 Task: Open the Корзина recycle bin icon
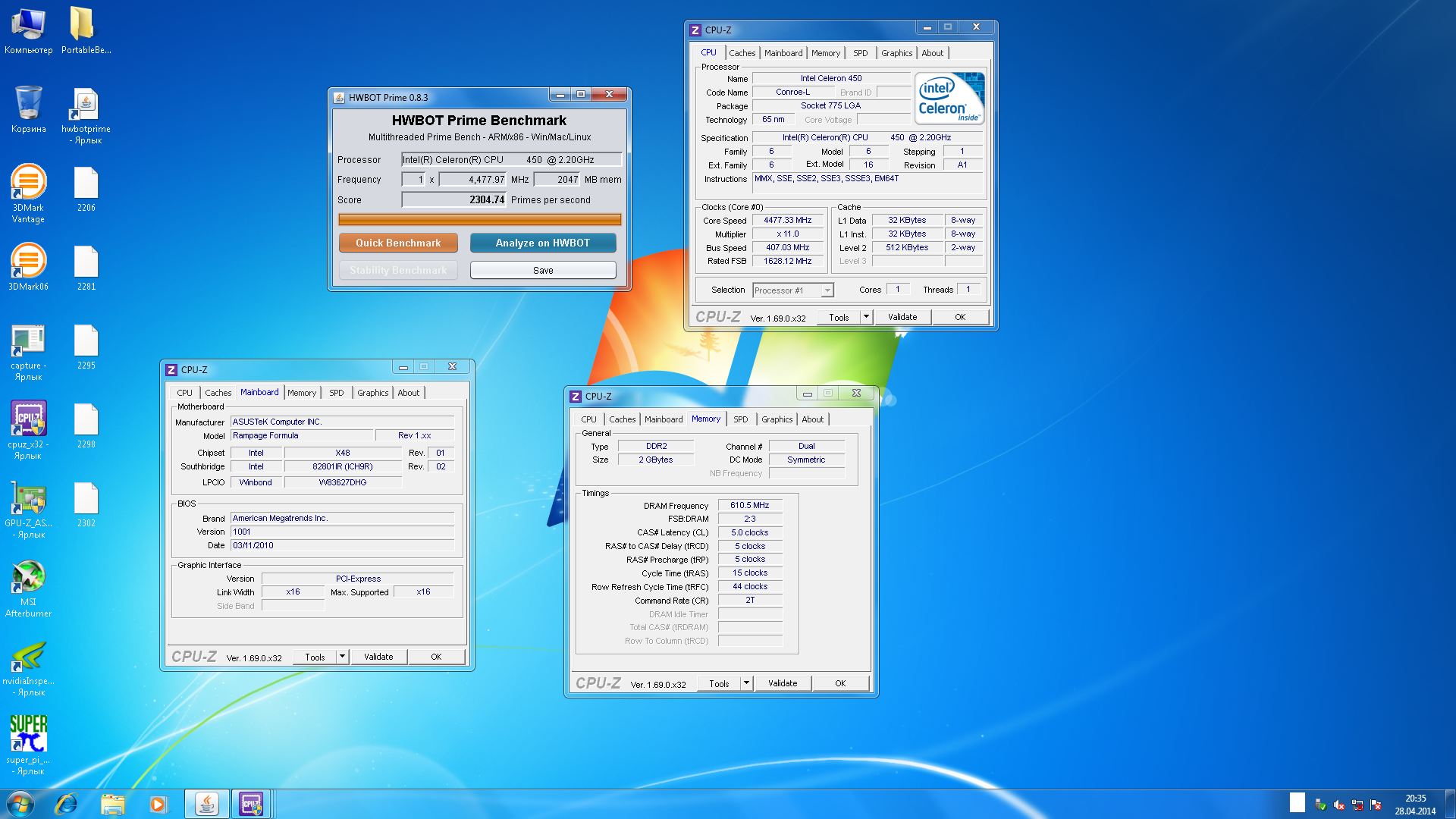click(28, 109)
